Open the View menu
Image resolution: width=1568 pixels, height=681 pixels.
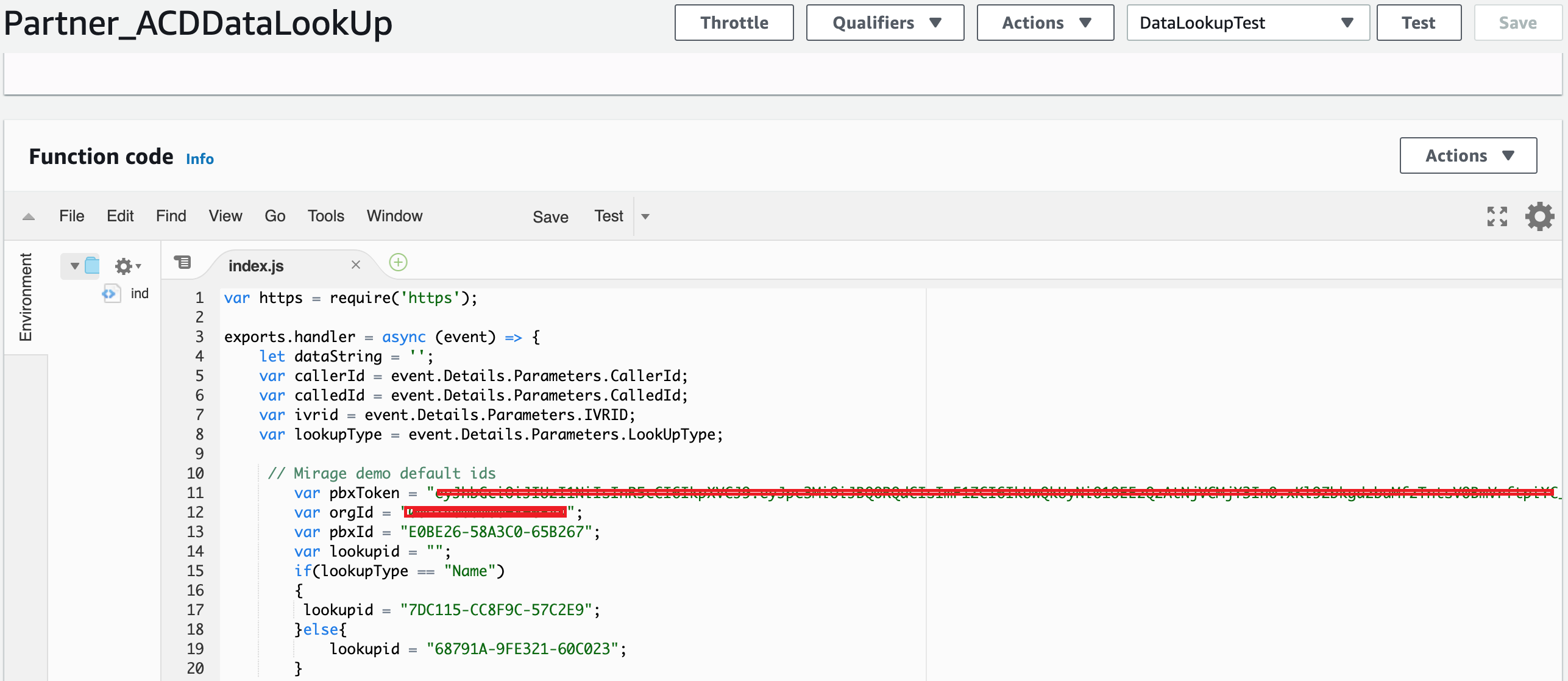pos(225,216)
